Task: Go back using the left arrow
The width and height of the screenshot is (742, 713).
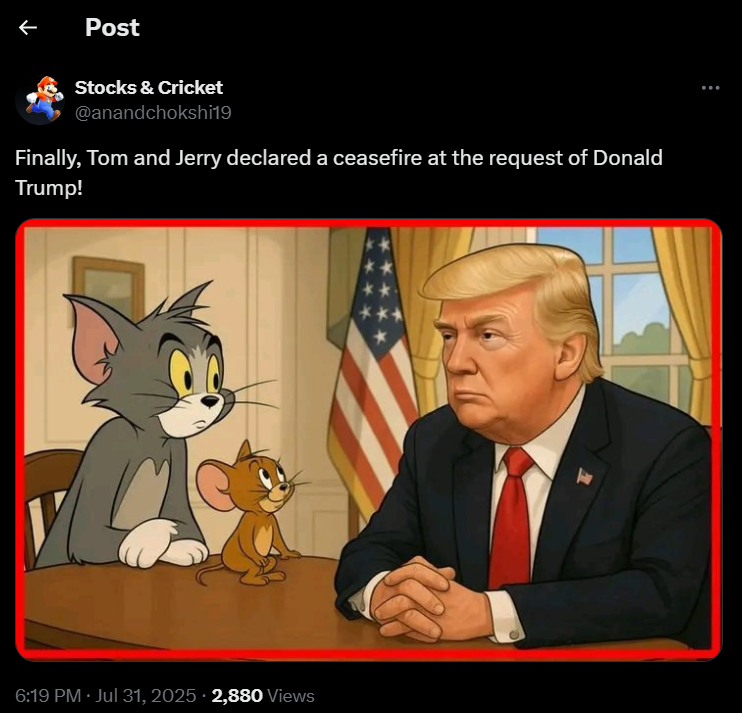Action: (x=28, y=27)
